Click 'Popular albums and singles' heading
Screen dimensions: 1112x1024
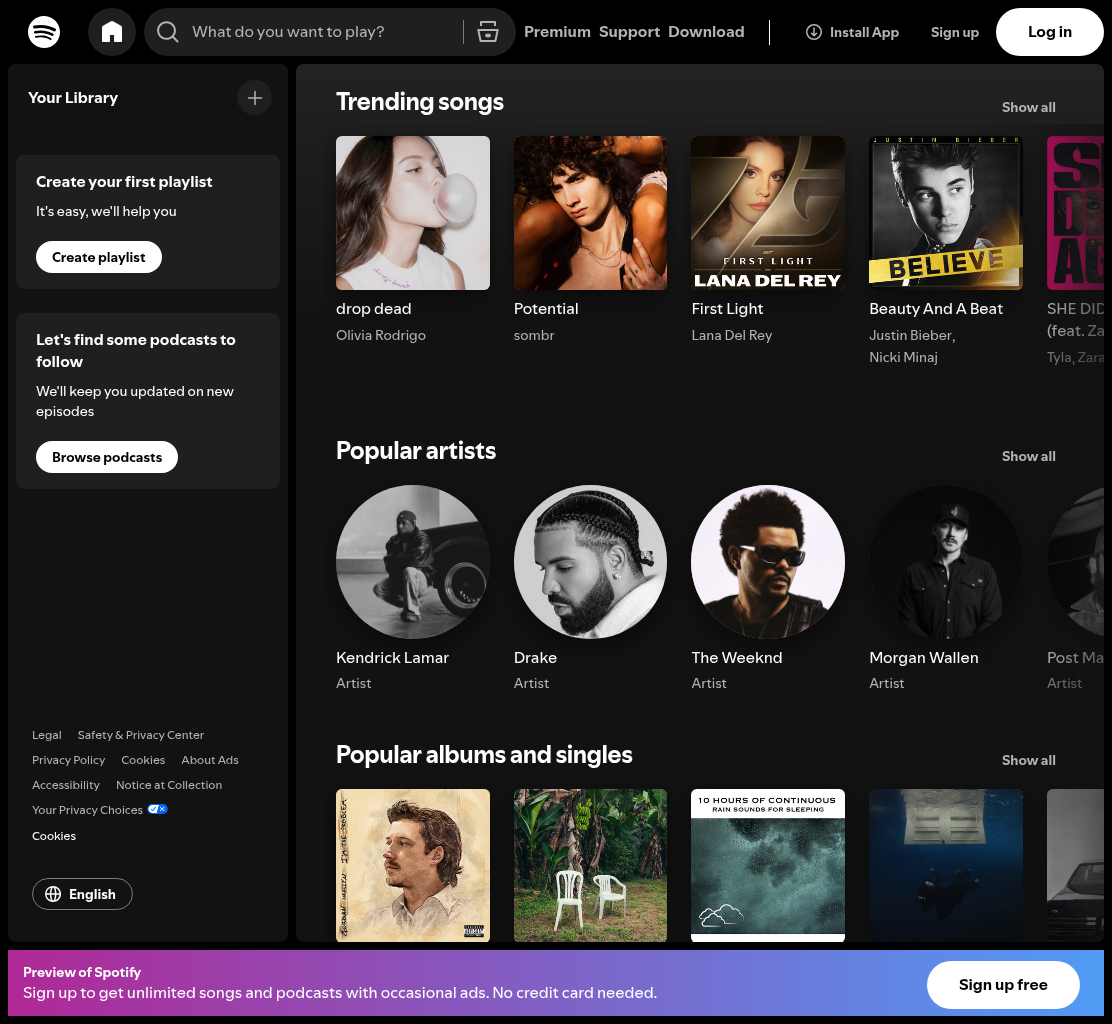pyautogui.click(x=484, y=755)
